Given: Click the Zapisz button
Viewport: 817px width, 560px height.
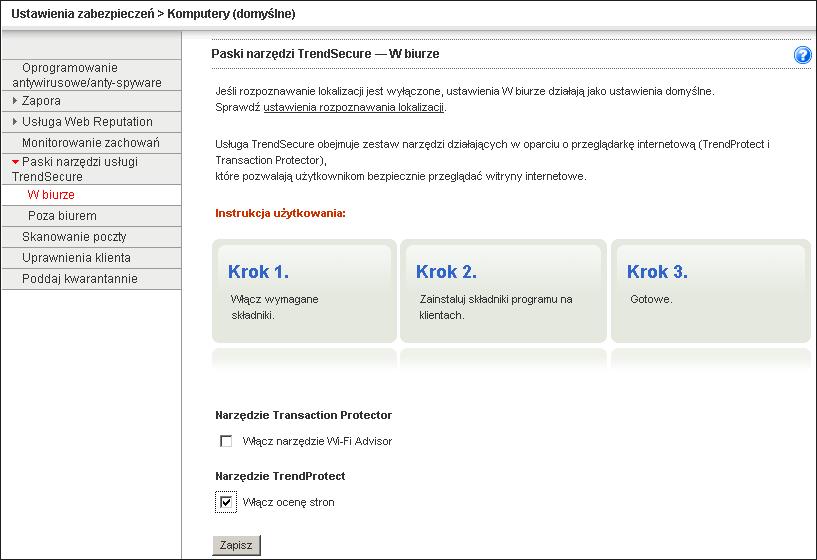Looking at the screenshot, I should point(236,545).
